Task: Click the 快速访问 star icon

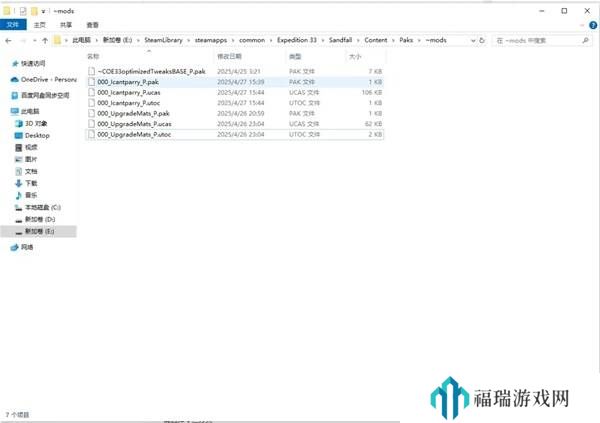Action: coord(15,64)
